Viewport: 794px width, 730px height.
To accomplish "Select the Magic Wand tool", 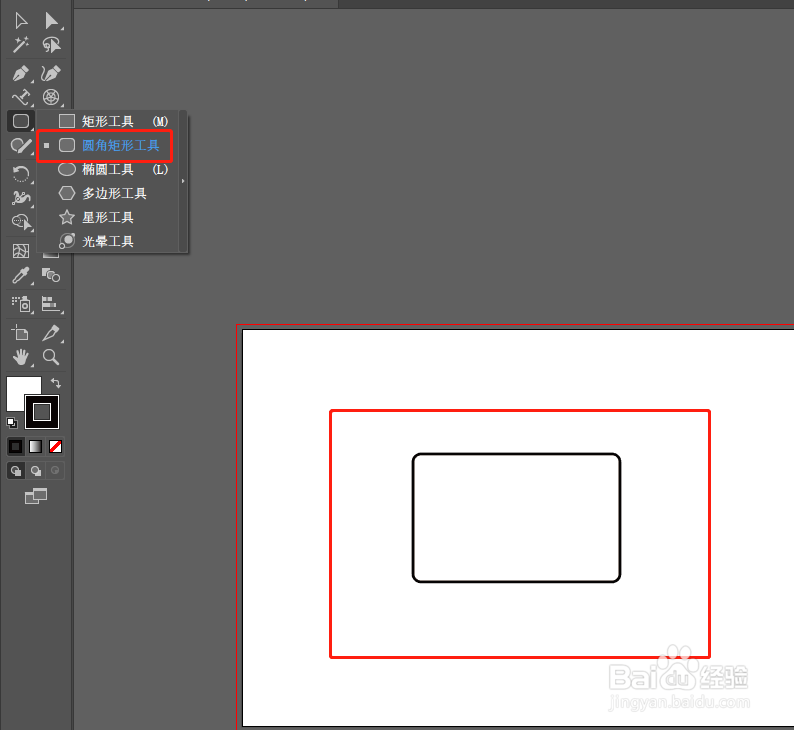I will (21, 45).
